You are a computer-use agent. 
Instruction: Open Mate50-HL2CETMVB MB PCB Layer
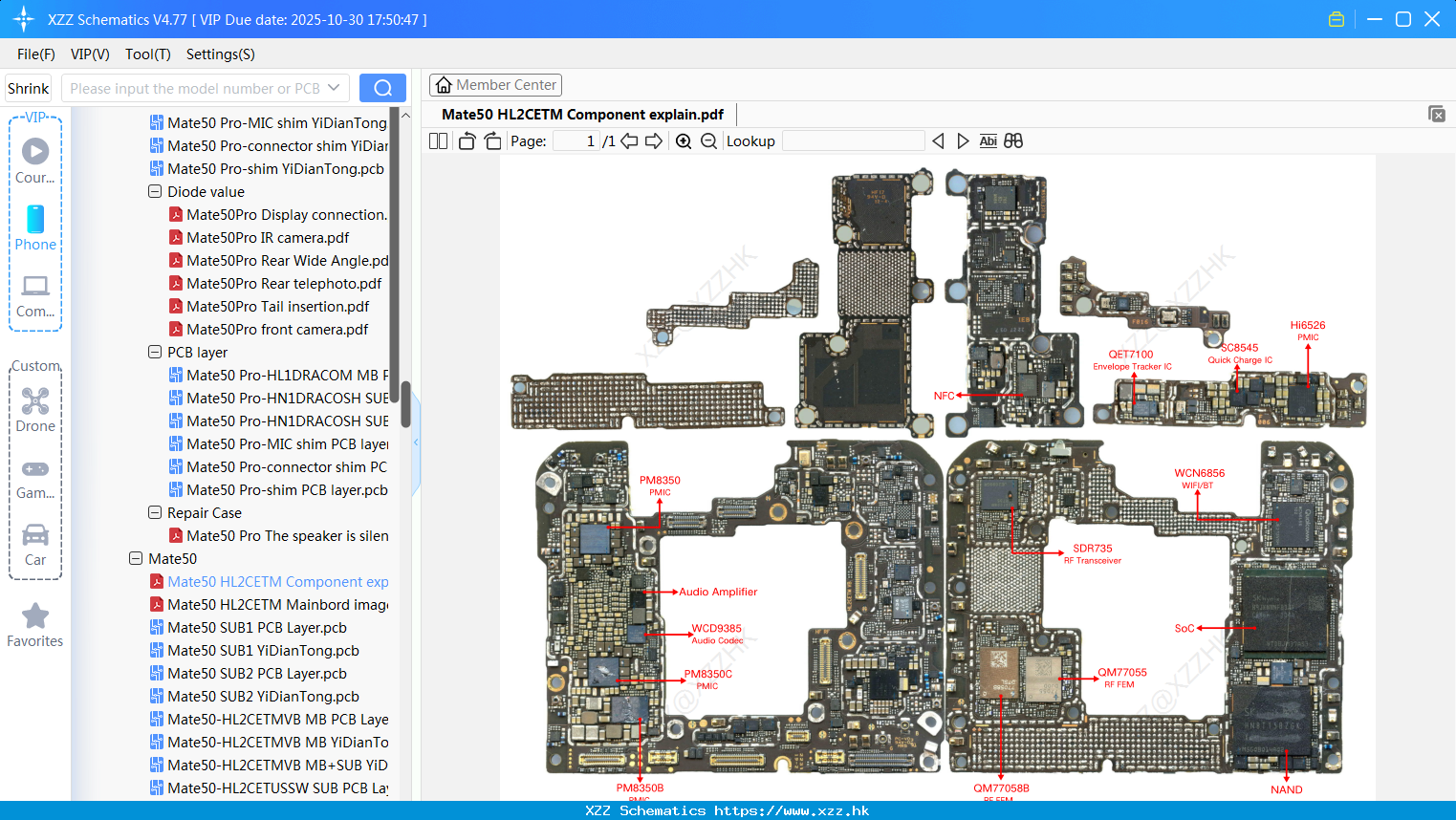[x=269, y=719]
